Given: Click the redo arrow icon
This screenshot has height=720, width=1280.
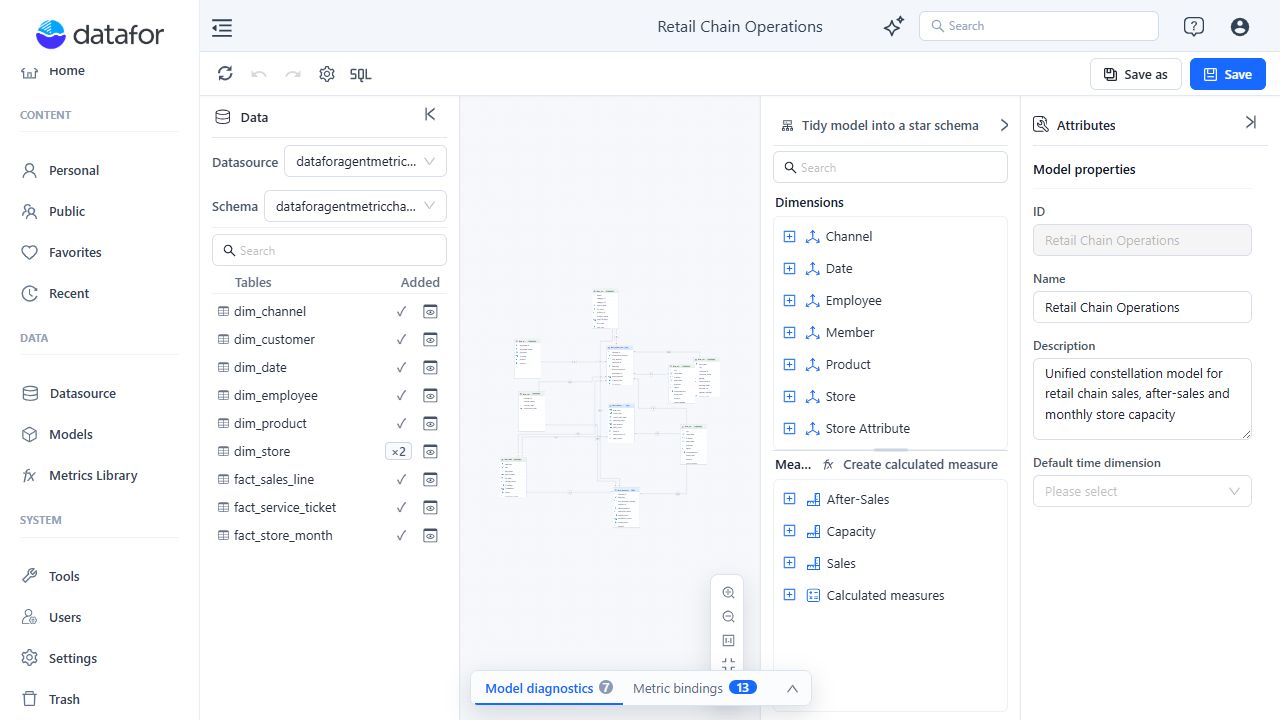Looking at the screenshot, I should 293,74.
